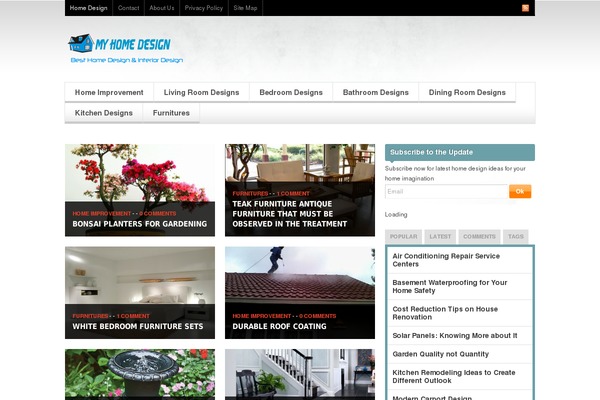Select Home Improvement category
The width and height of the screenshot is (600, 400).
(x=109, y=92)
